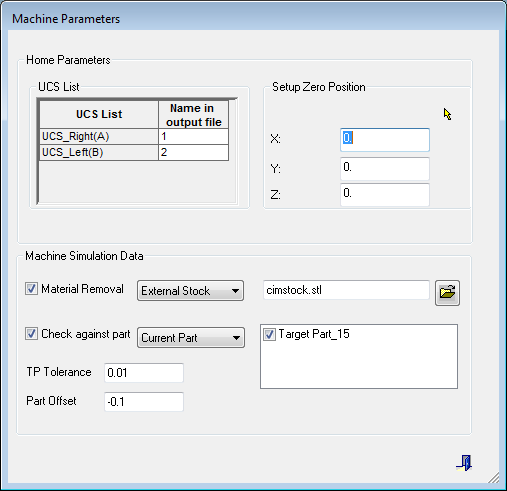The image size is (507, 491).
Task: Open the External Stock dropdown
Action: tap(190, 291)
